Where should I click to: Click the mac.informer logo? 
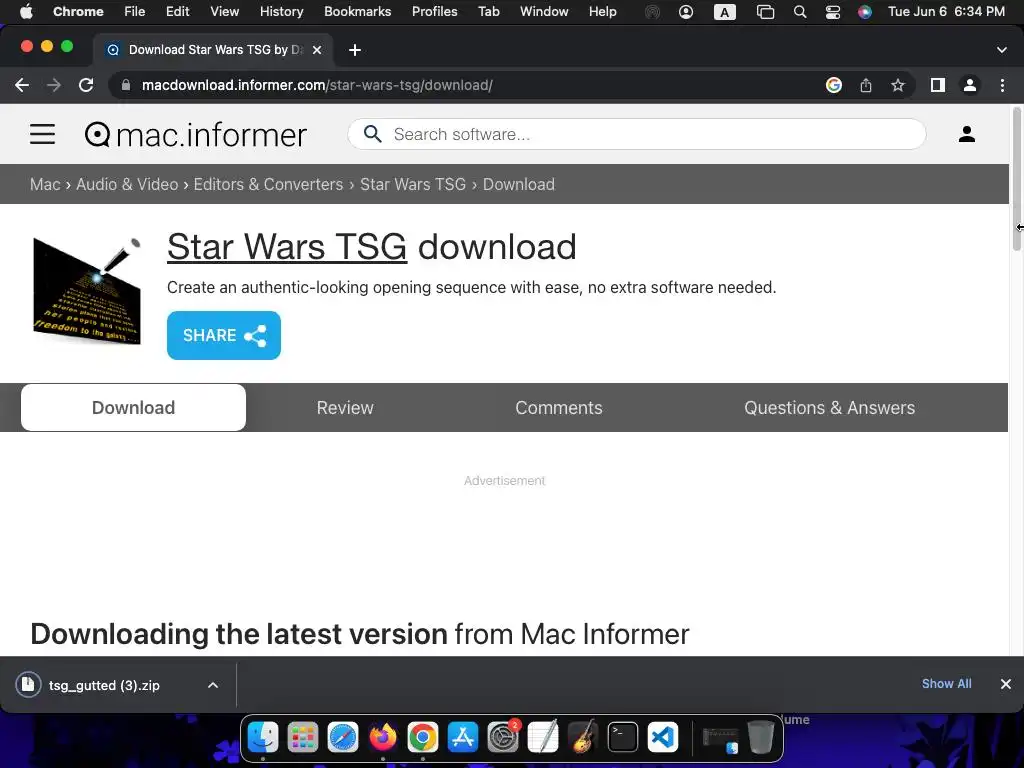(x=195, y=135)
